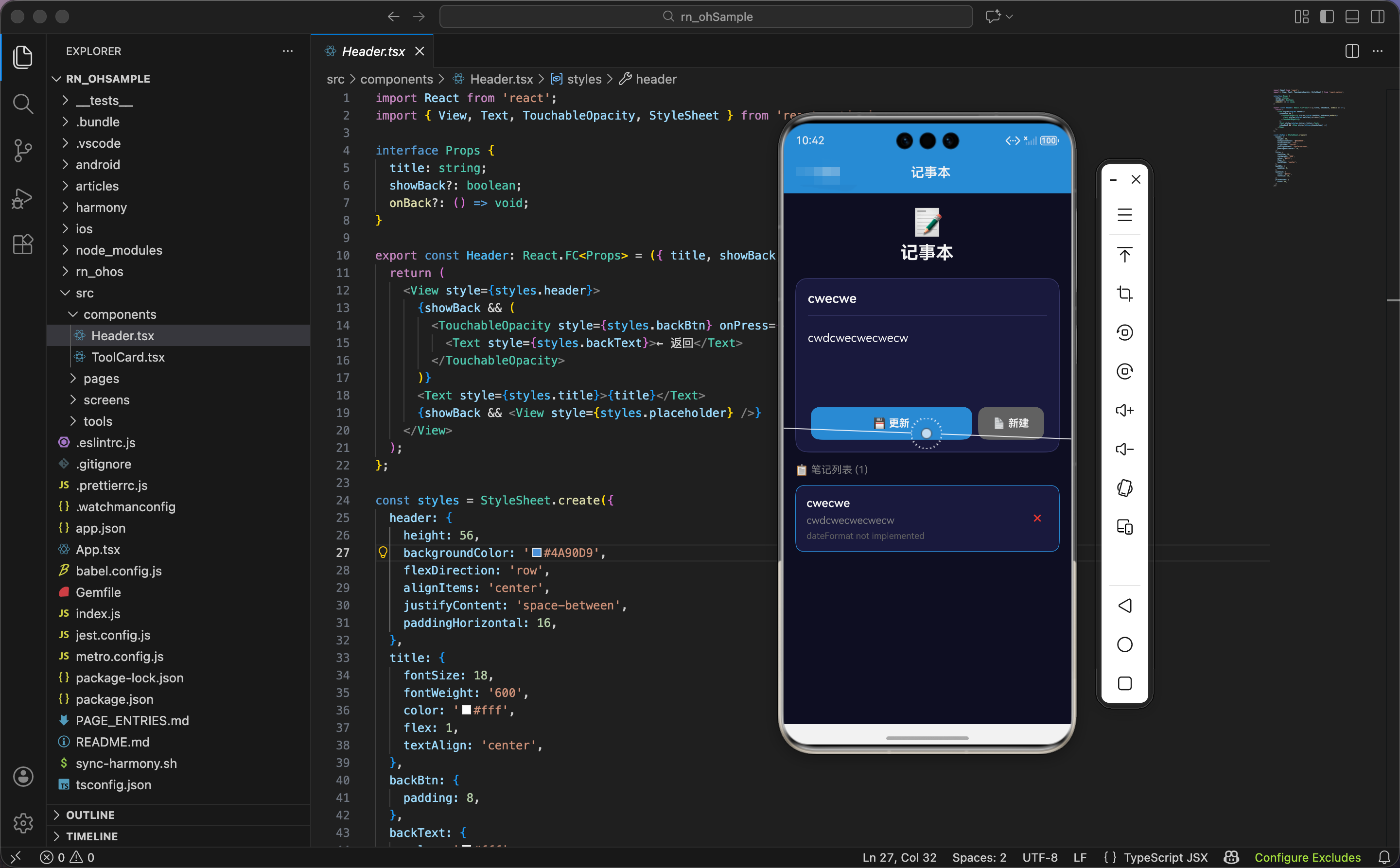Select the Header.tsx editor tab
The height and width of the screenshot is (868, 1400).
click(x=373, y=51)
